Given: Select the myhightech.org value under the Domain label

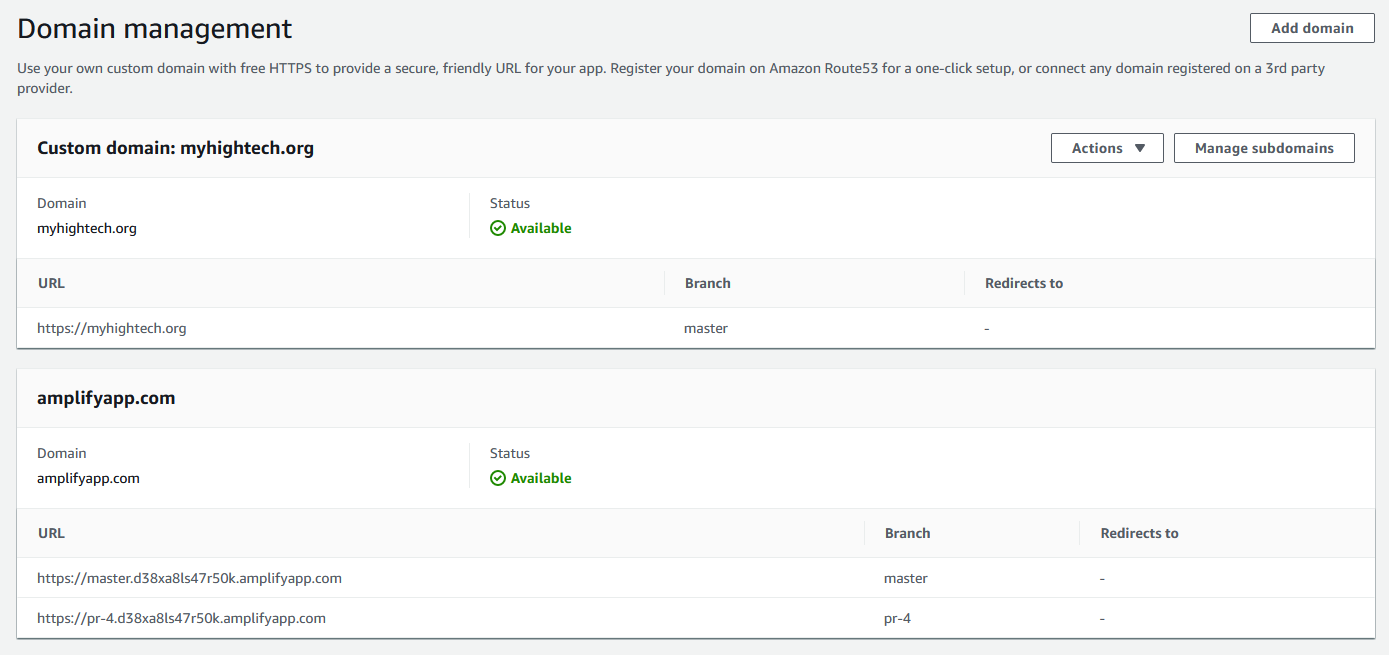Looking at the screenshot, I should pyautogui.click(x=87, y=228).
